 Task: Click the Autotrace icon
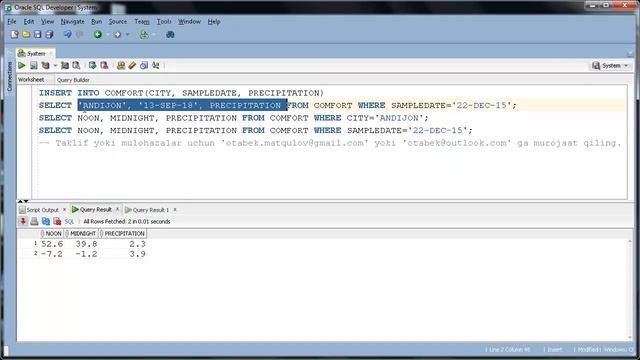[64, 65]
